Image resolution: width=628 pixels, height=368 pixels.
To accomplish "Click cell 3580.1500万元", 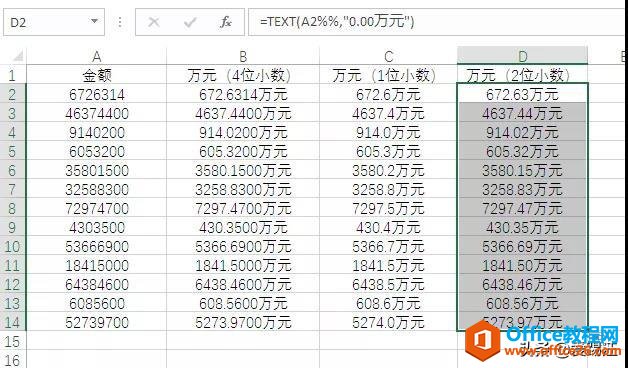I will [x=243, y=170].
